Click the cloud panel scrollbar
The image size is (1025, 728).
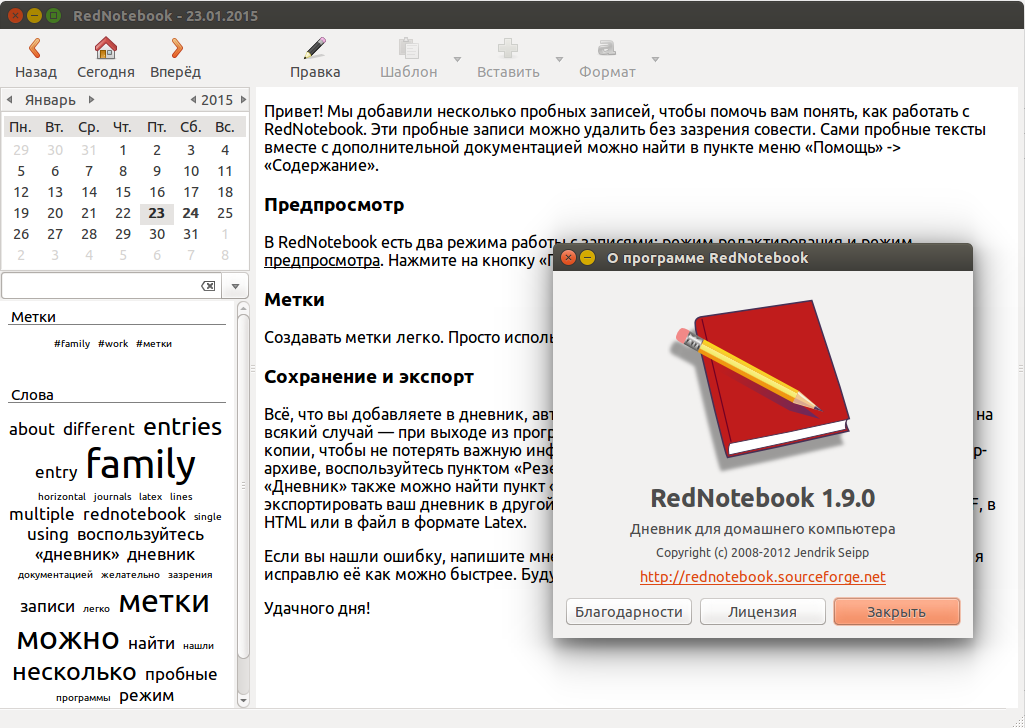pyautogui.click(x=243, y=487)
